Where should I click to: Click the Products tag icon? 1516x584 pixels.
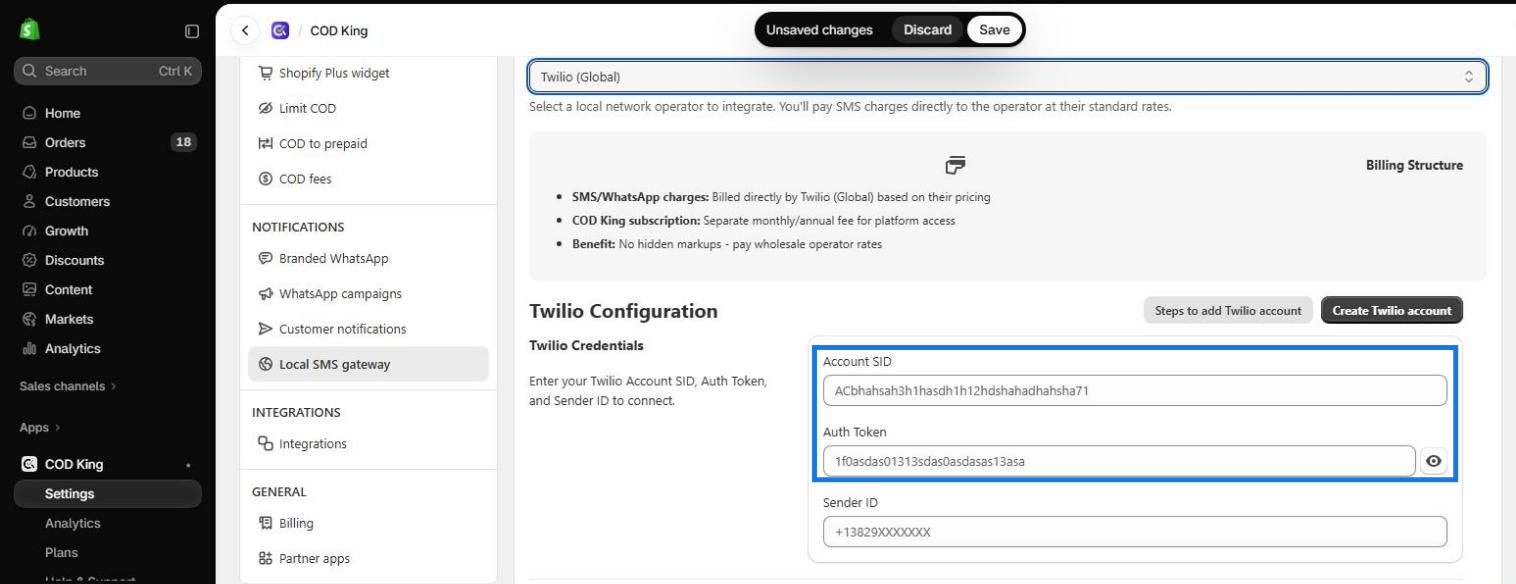coord(29,172)
